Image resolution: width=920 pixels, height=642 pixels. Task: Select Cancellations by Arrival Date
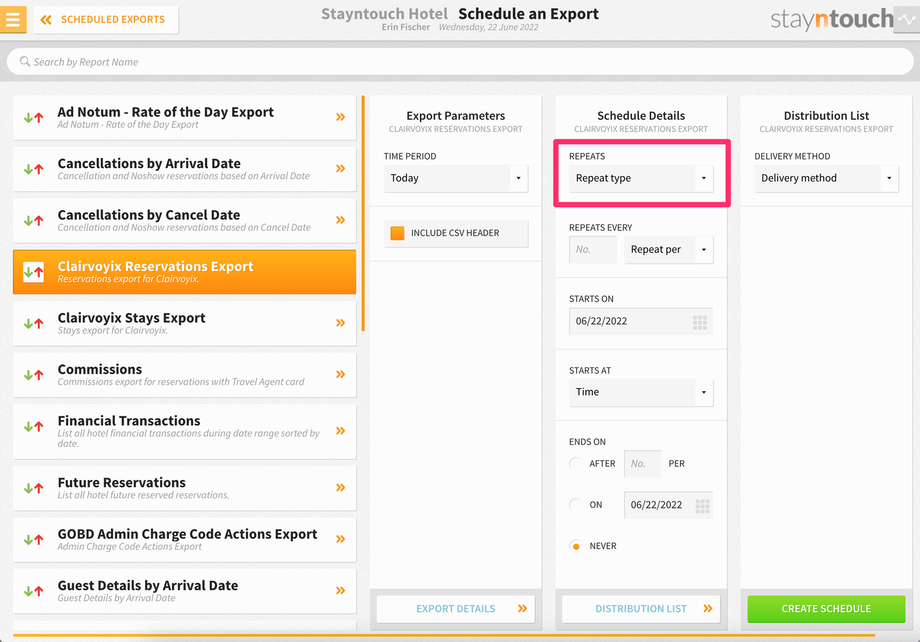pyautogui.click(x=184, y=169)
